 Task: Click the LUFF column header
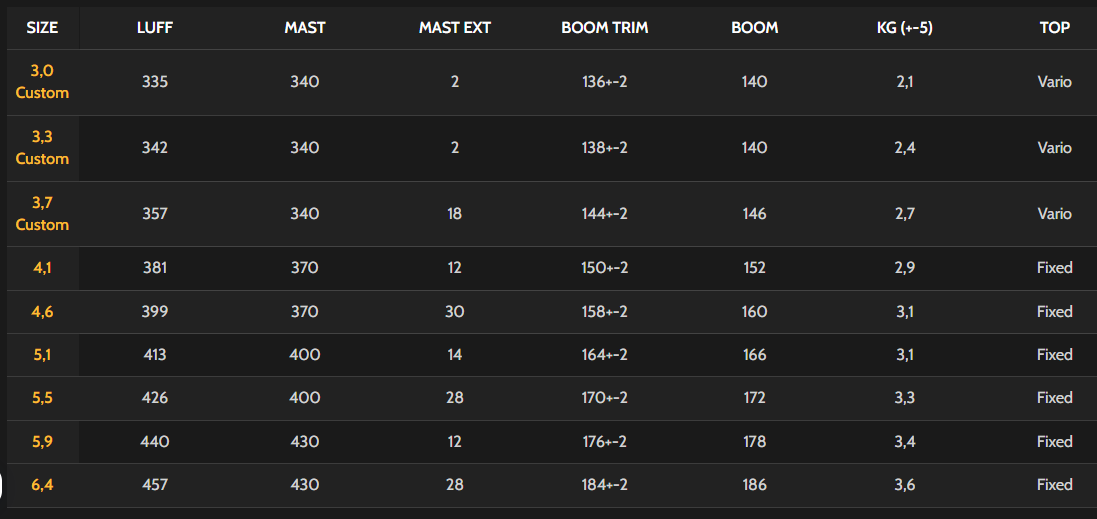pyautogui.click(x=155, y=28)
